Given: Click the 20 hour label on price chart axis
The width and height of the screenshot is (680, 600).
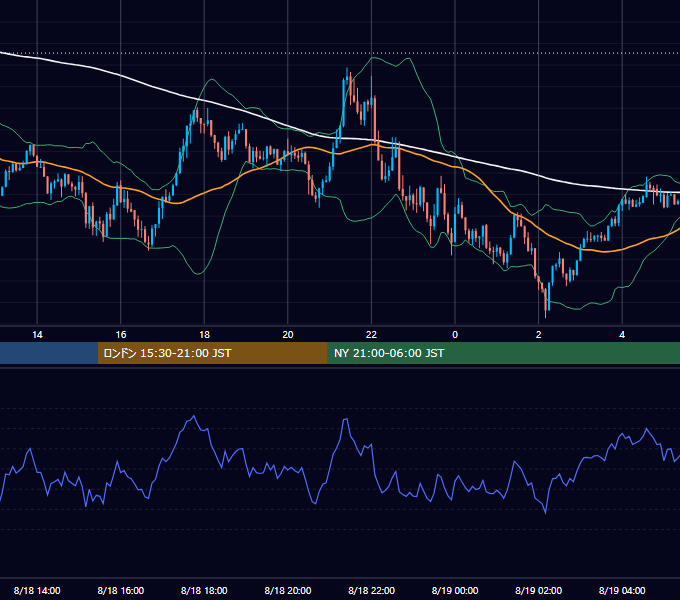Looking at the screenshot, I should pos(288,335).
